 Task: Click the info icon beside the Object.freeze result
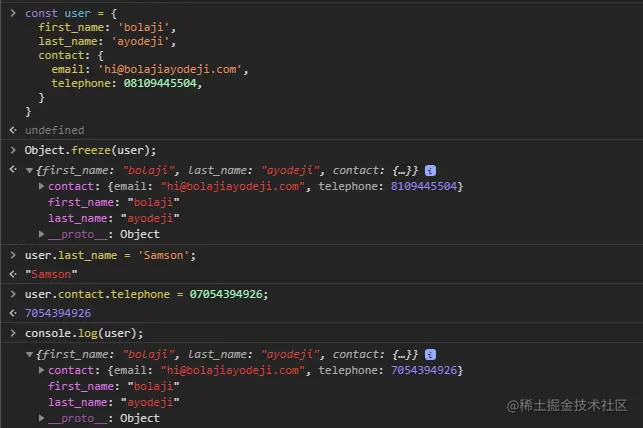430,171
